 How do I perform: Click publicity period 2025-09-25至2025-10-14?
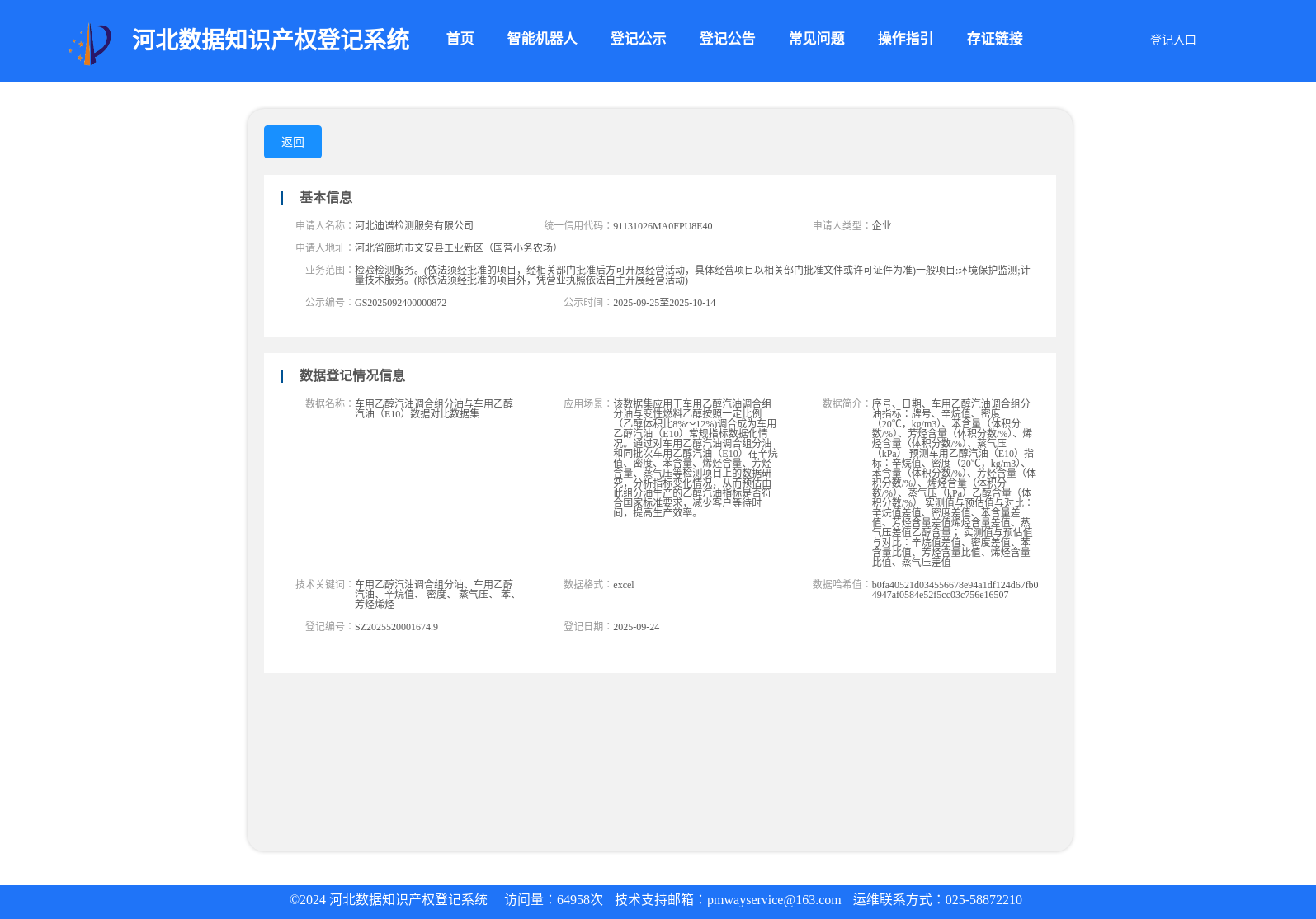click(x=664, y=303)
